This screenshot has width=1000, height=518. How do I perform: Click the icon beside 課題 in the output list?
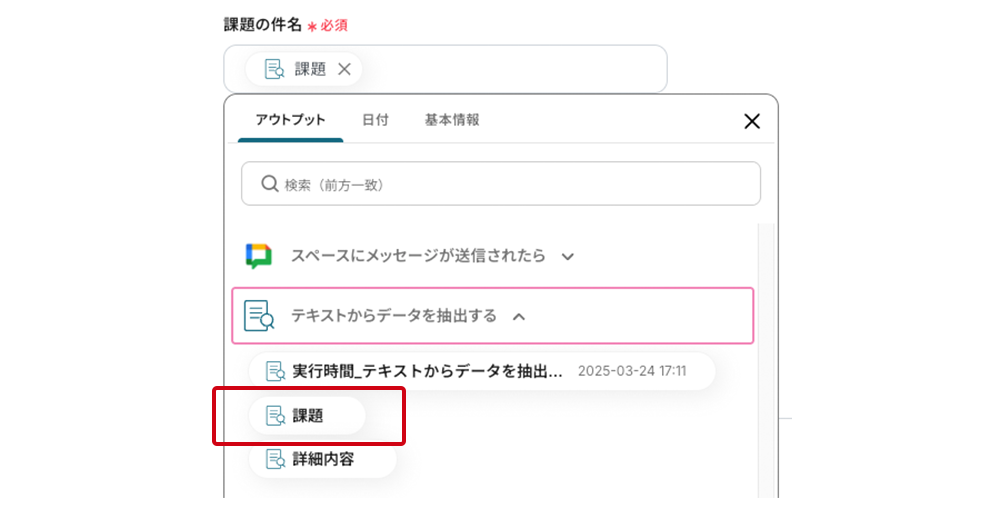(x=275, y=415)
